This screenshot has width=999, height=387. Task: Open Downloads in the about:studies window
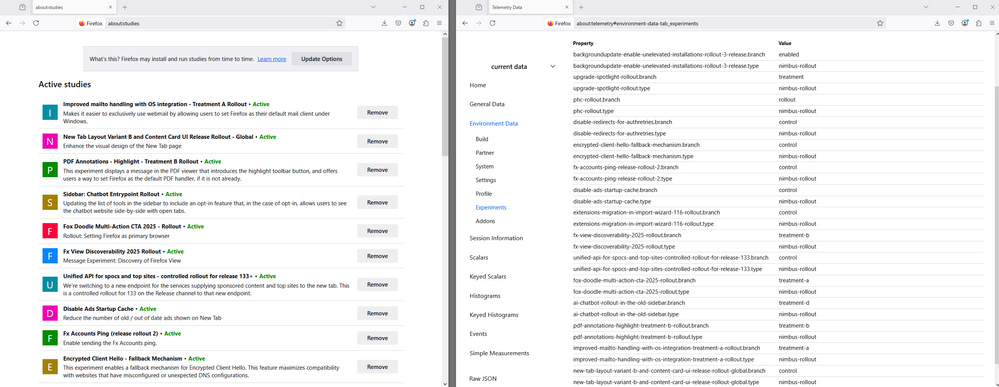384,23
